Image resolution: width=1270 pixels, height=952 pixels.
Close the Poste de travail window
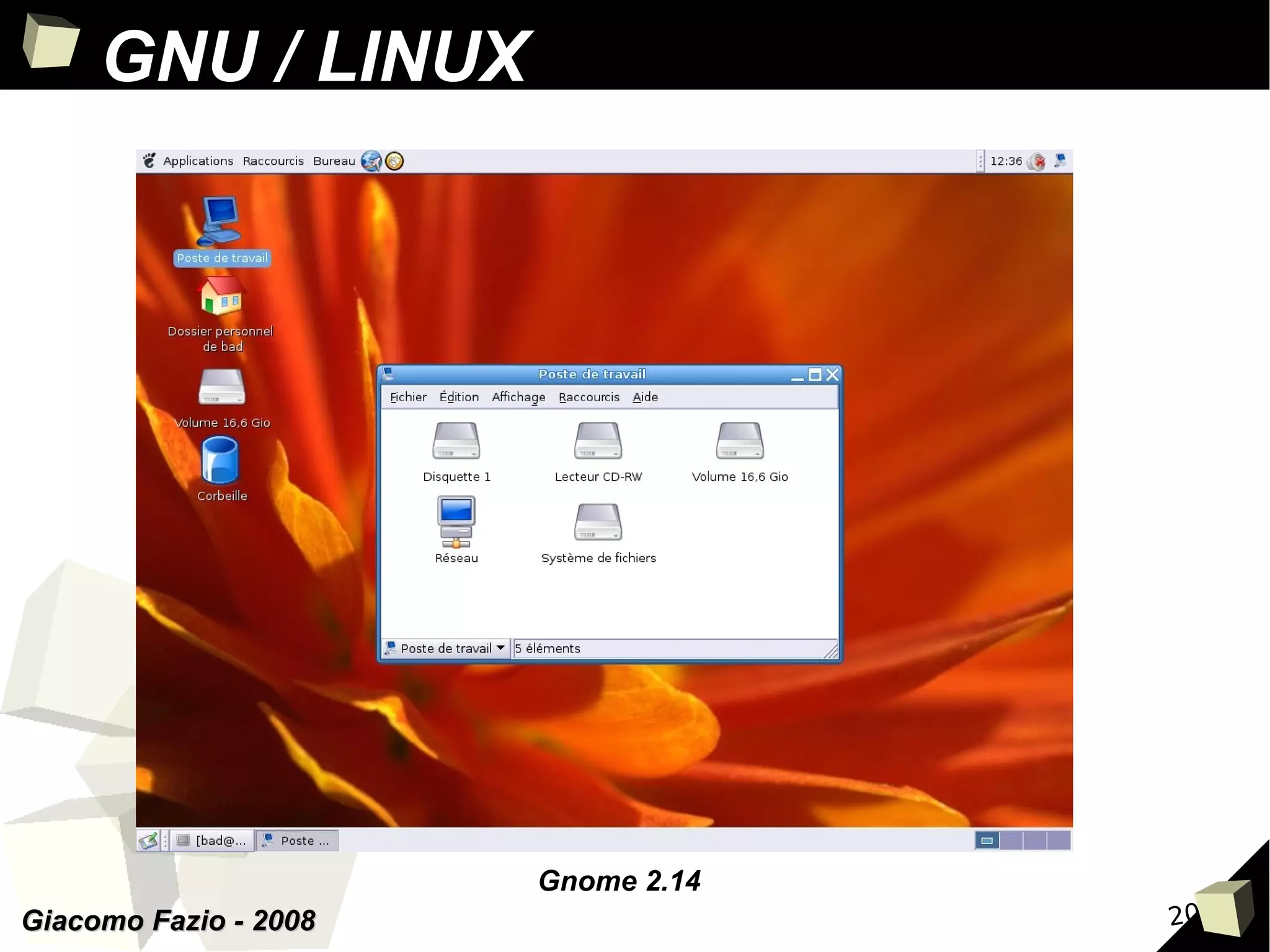tap(832, 375)
